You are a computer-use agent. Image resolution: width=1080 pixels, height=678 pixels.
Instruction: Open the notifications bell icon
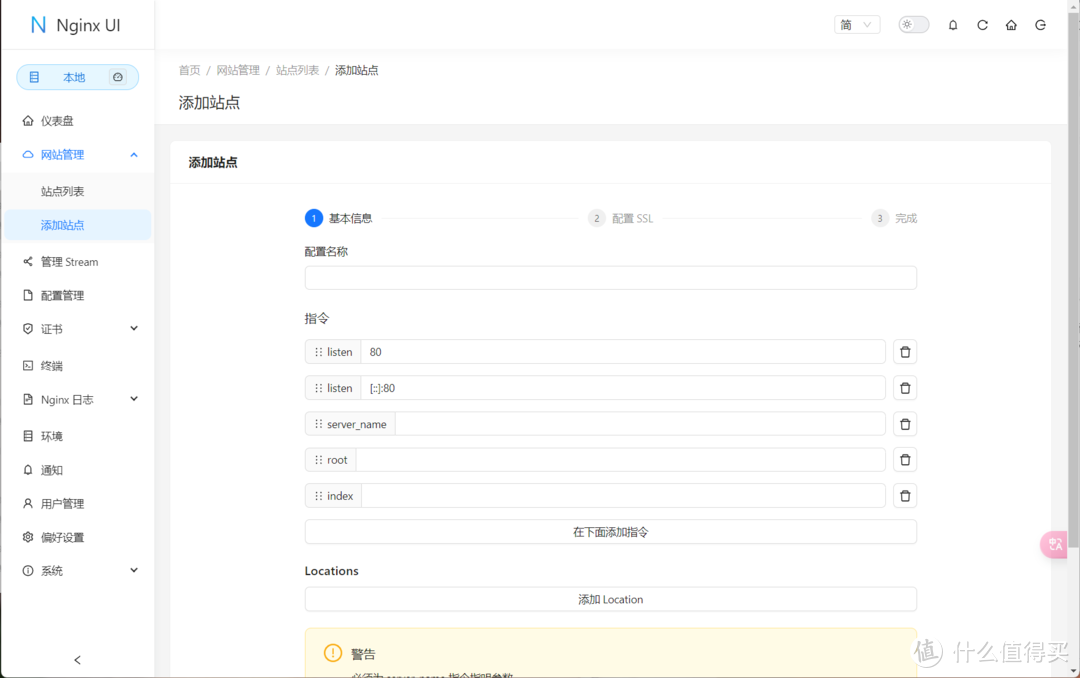point(952,24)
